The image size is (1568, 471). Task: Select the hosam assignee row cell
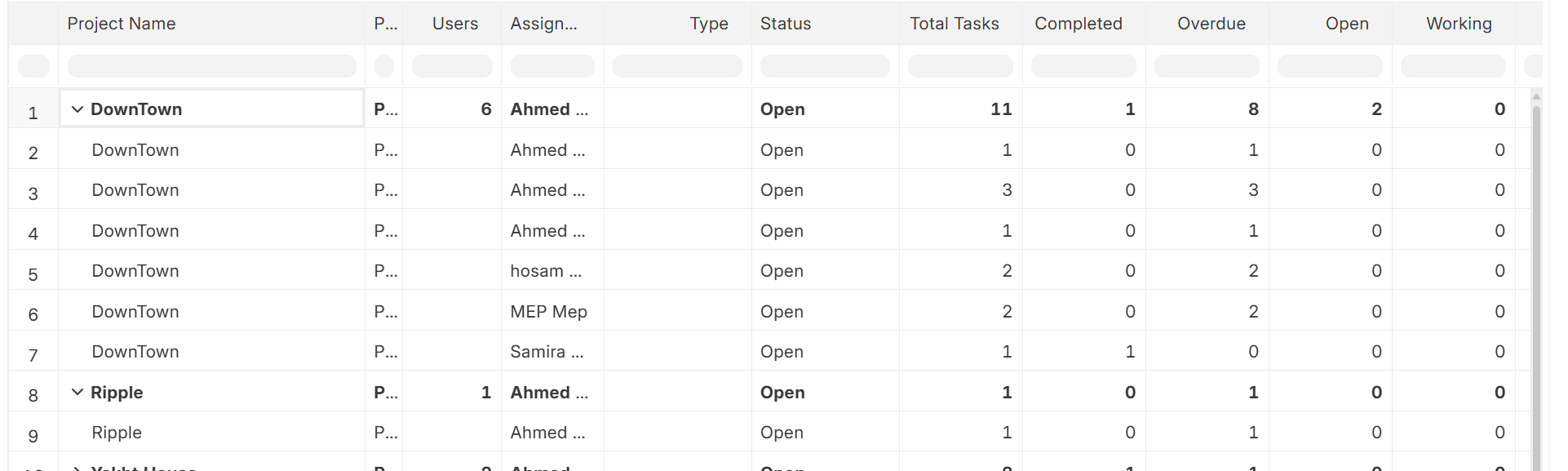pos(546,271)
